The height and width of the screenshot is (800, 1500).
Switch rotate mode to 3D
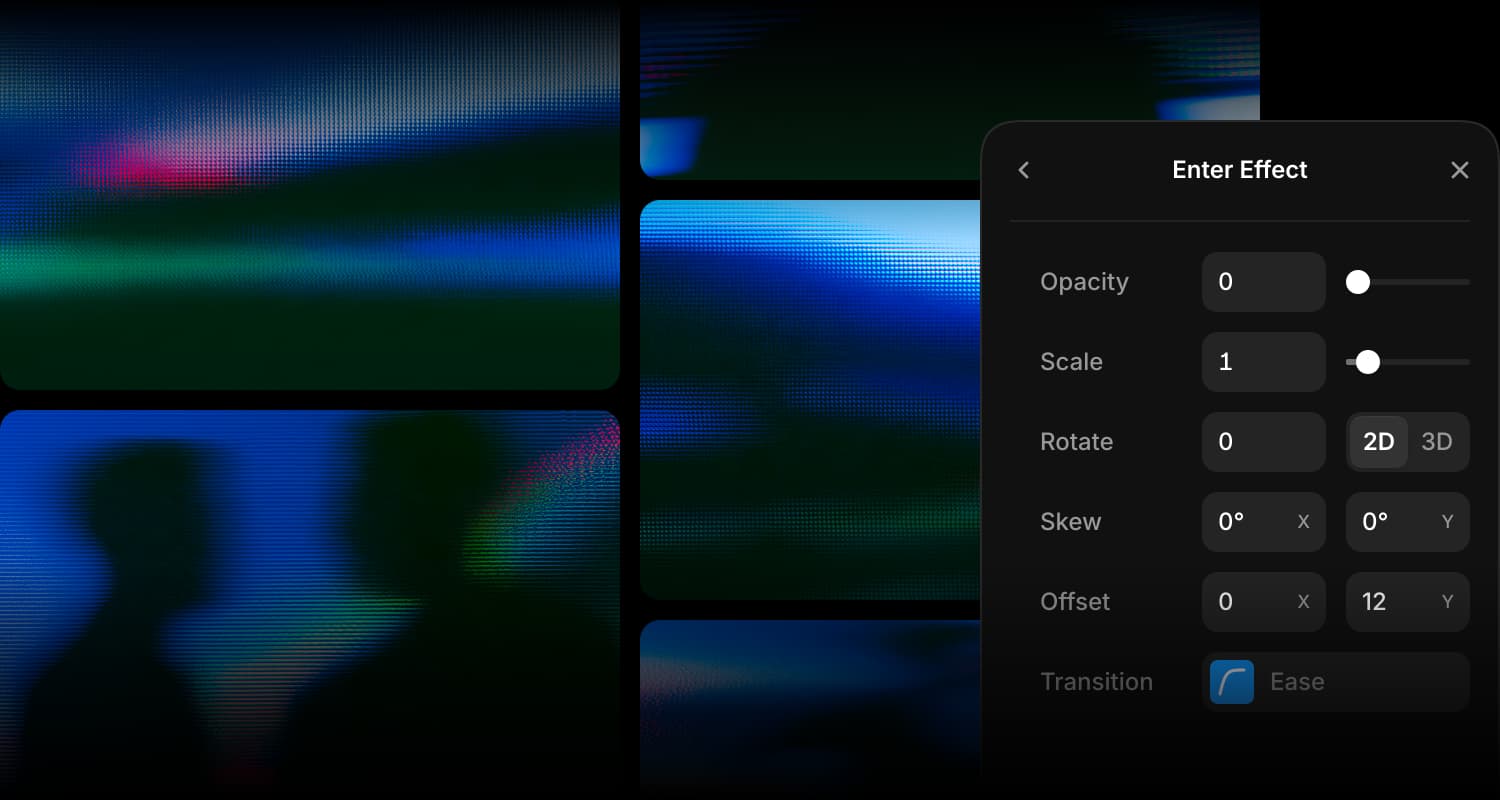tap(1437, 442)
